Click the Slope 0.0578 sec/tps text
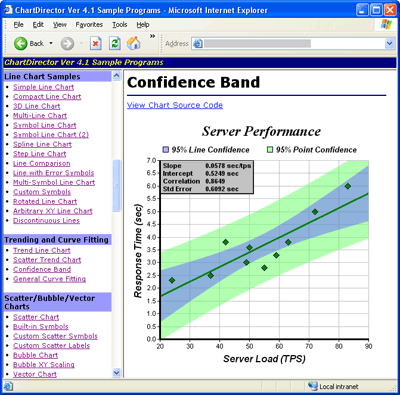This screenshot has height=395, width=400. coord(207,166)
